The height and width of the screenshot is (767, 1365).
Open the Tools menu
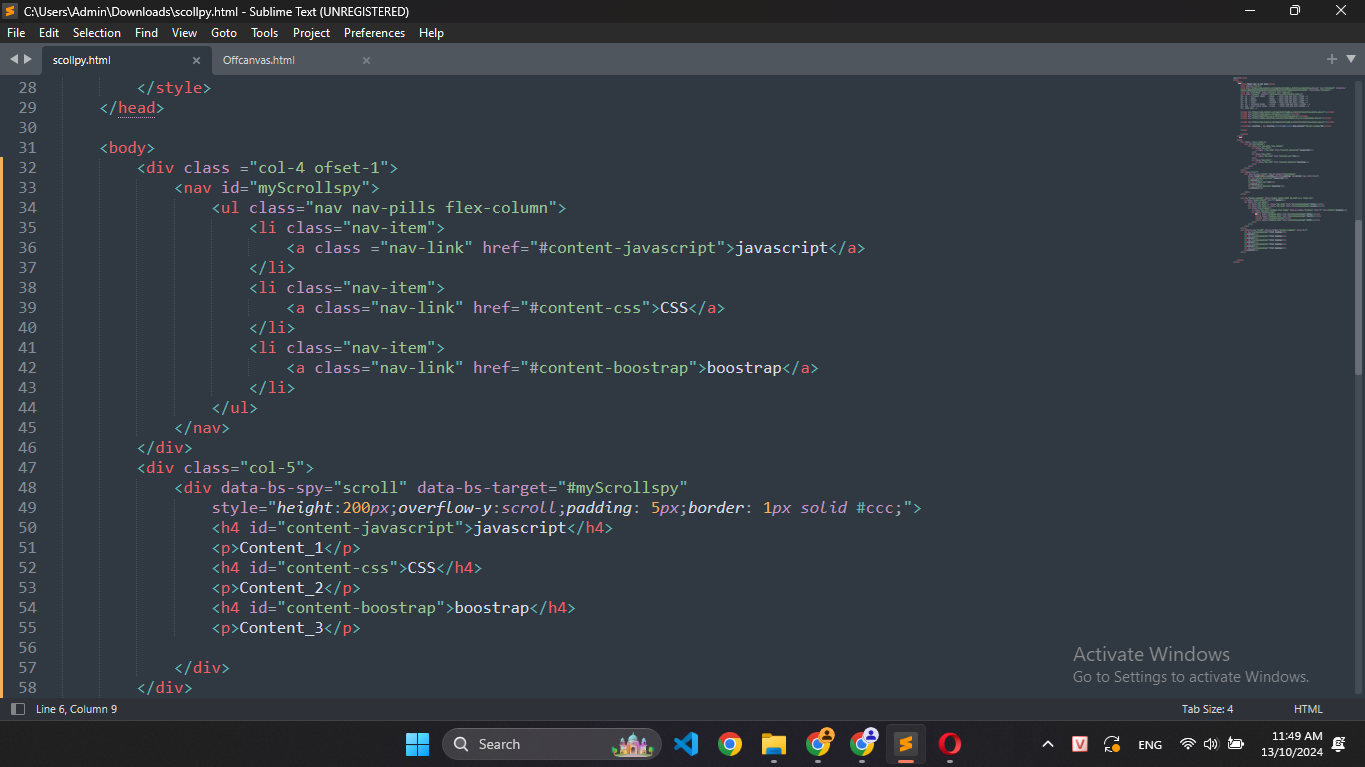click(264, 33)
